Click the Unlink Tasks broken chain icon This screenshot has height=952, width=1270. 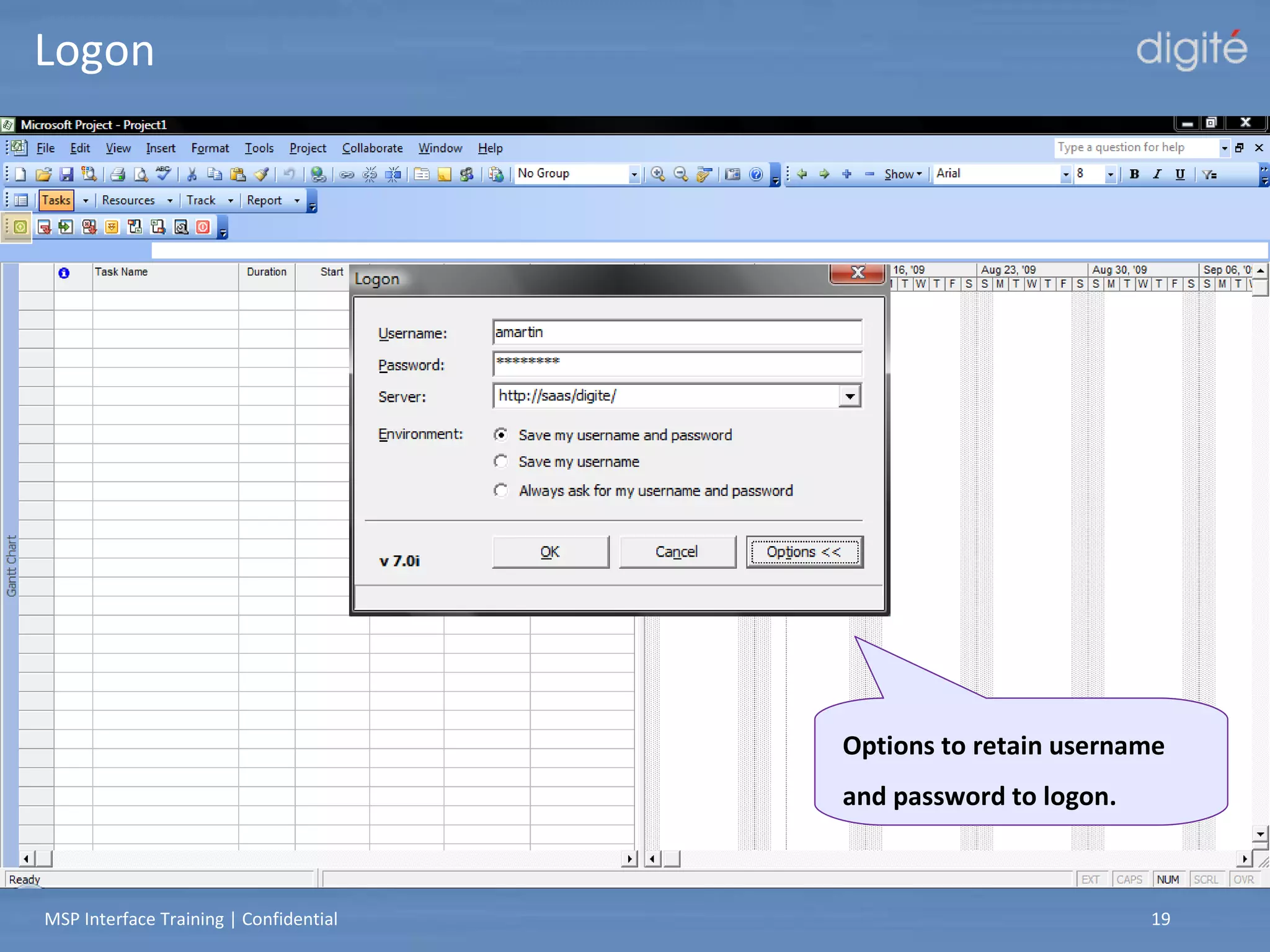click(370, 174)
